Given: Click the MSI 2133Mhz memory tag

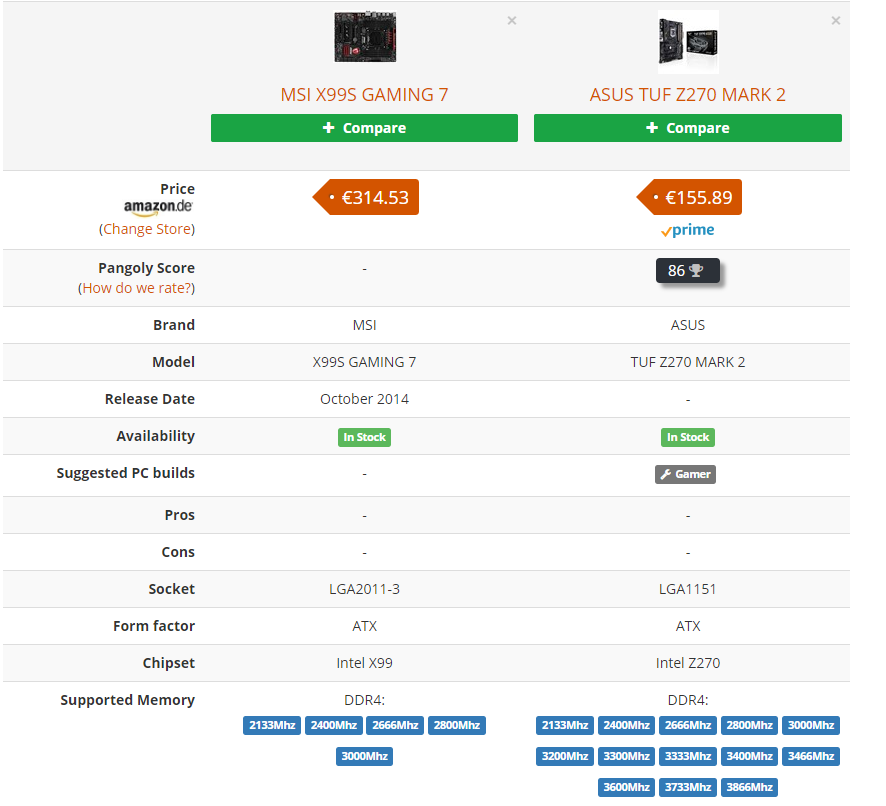Looking at the screenshot, I should (272, 725).
